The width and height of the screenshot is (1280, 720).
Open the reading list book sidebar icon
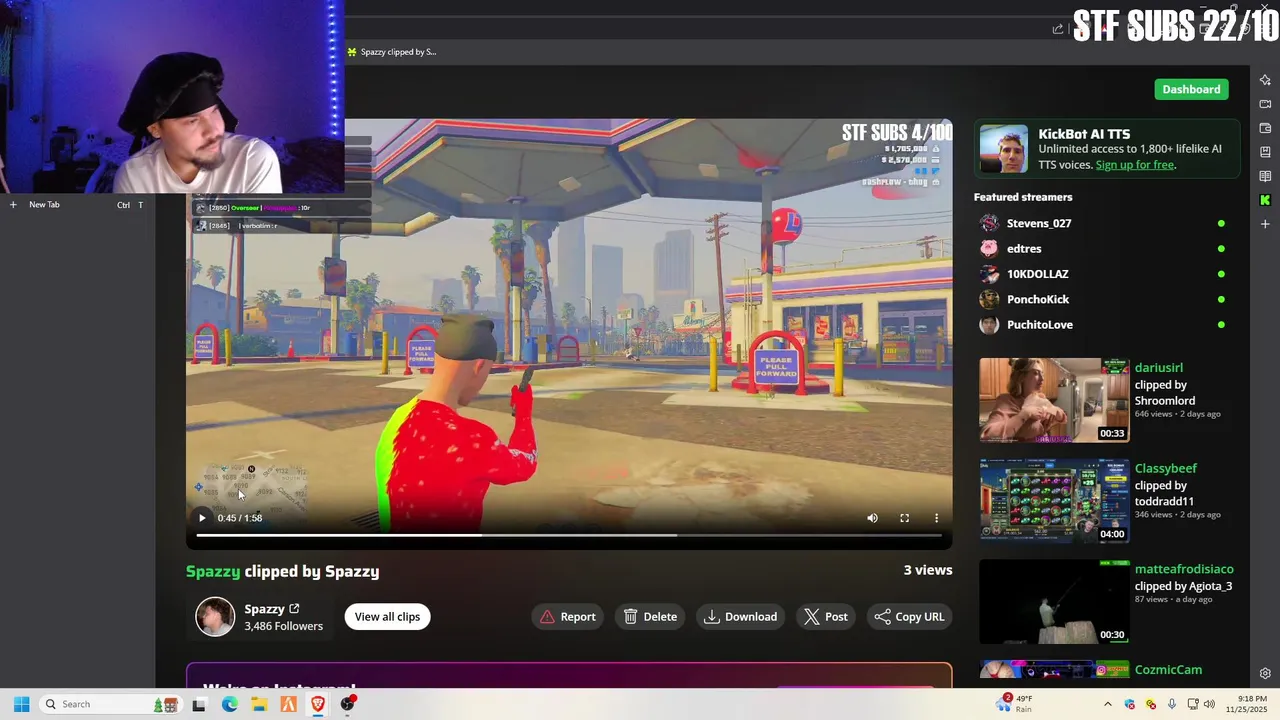pos(1265,176)
